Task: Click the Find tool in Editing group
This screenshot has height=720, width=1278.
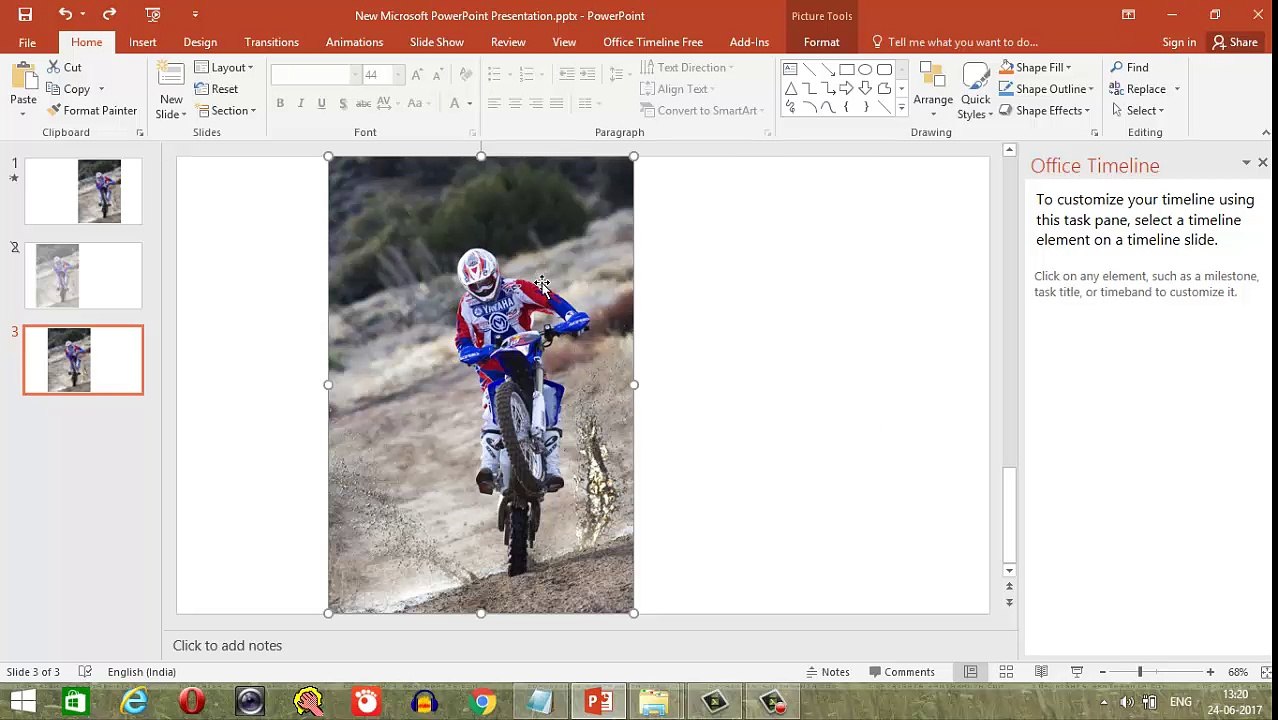Action: [1129, 67]
